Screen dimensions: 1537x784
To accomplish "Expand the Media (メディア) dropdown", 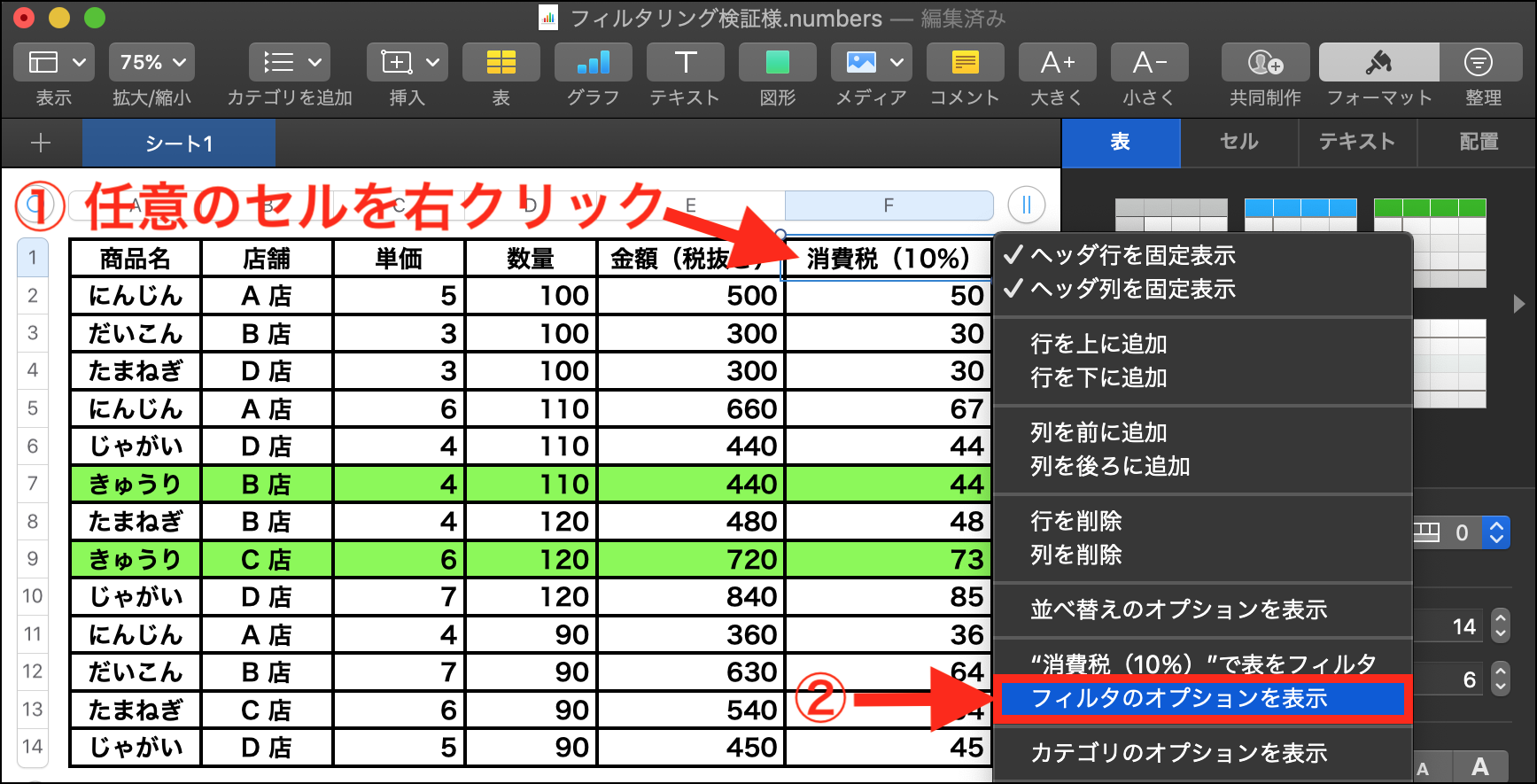I will [x=897, y=62].
